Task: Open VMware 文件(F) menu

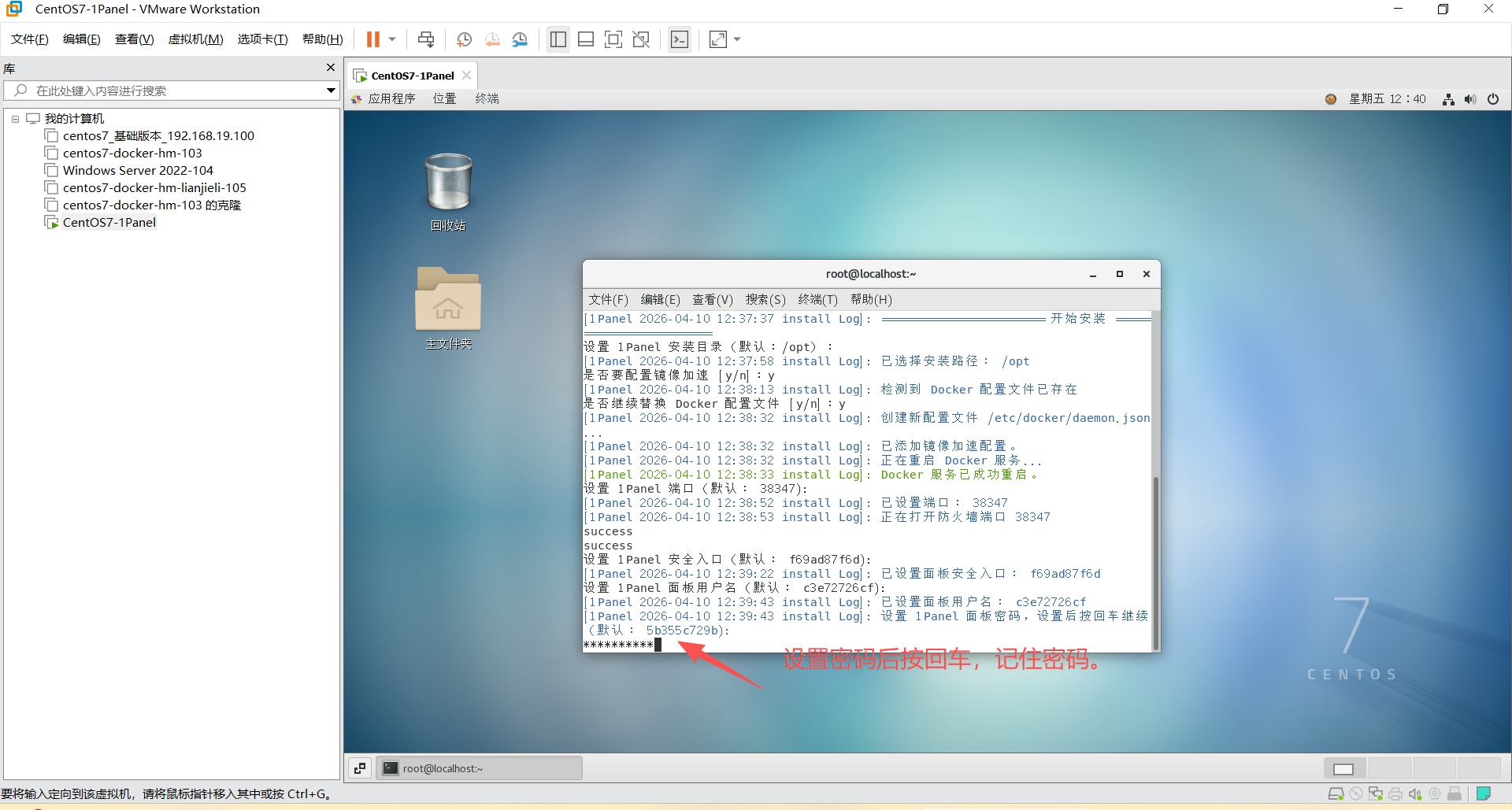Action: point(30,39)
